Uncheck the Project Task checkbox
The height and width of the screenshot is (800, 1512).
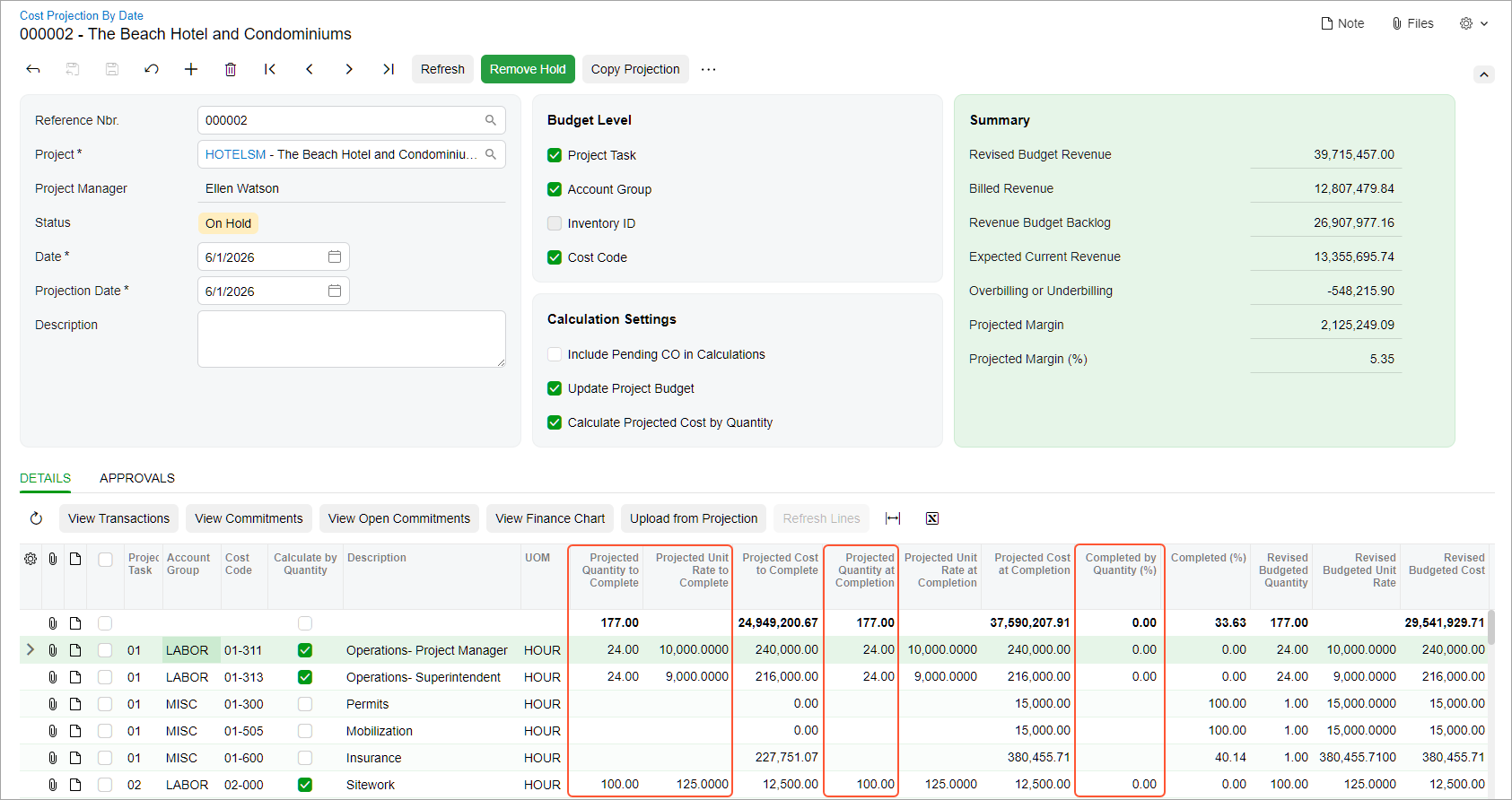point(555,155)
